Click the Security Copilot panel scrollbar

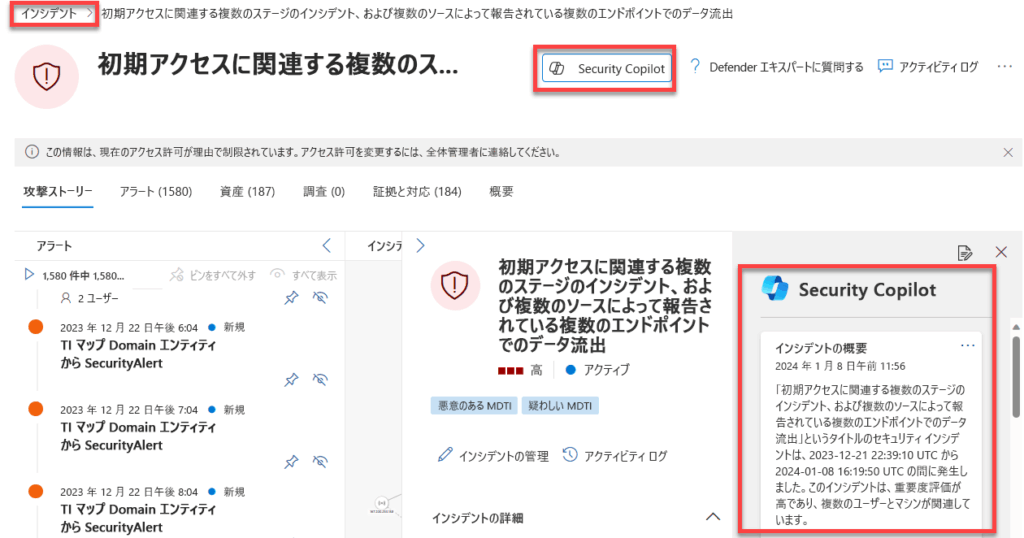(x=1016, y=377)
